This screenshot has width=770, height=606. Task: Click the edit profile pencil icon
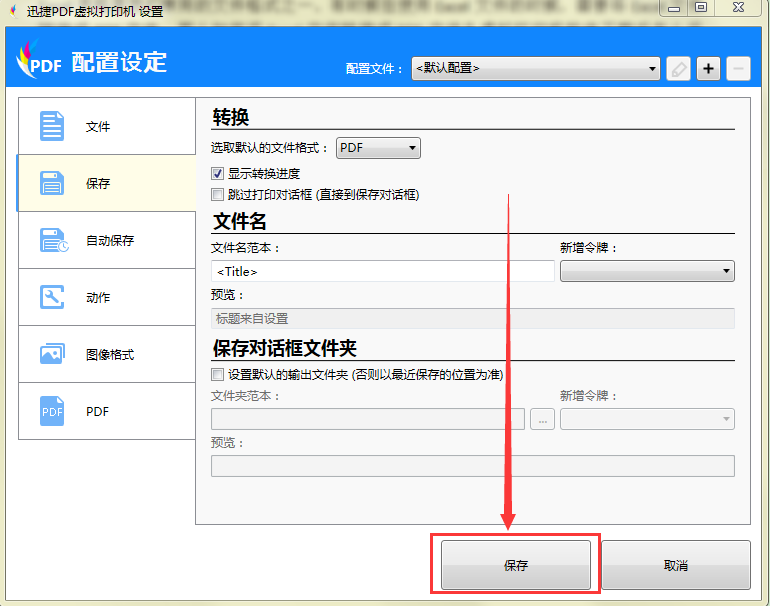pyautogui.click(x=679, y=69)
